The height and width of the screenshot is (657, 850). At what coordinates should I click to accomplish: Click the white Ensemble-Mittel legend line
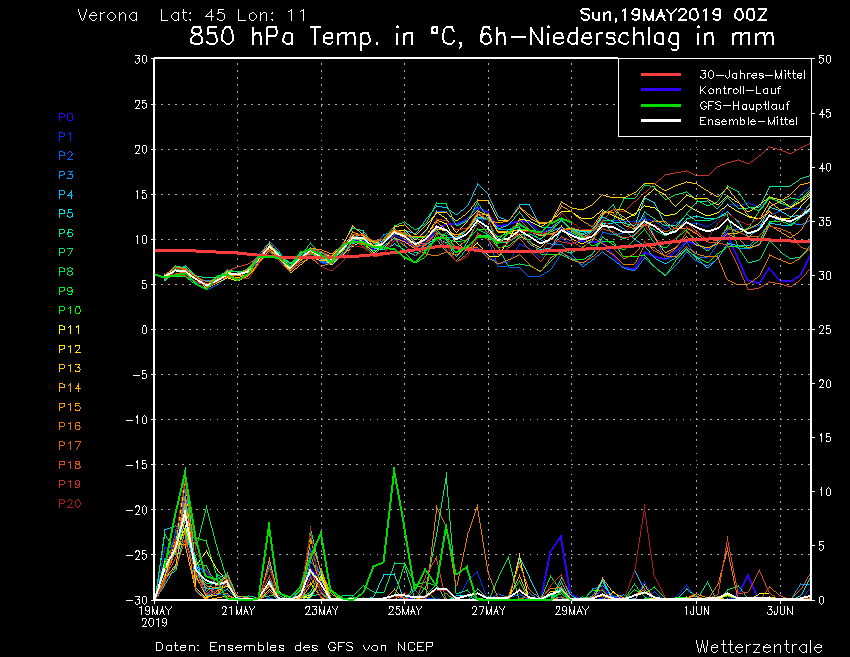661,121
